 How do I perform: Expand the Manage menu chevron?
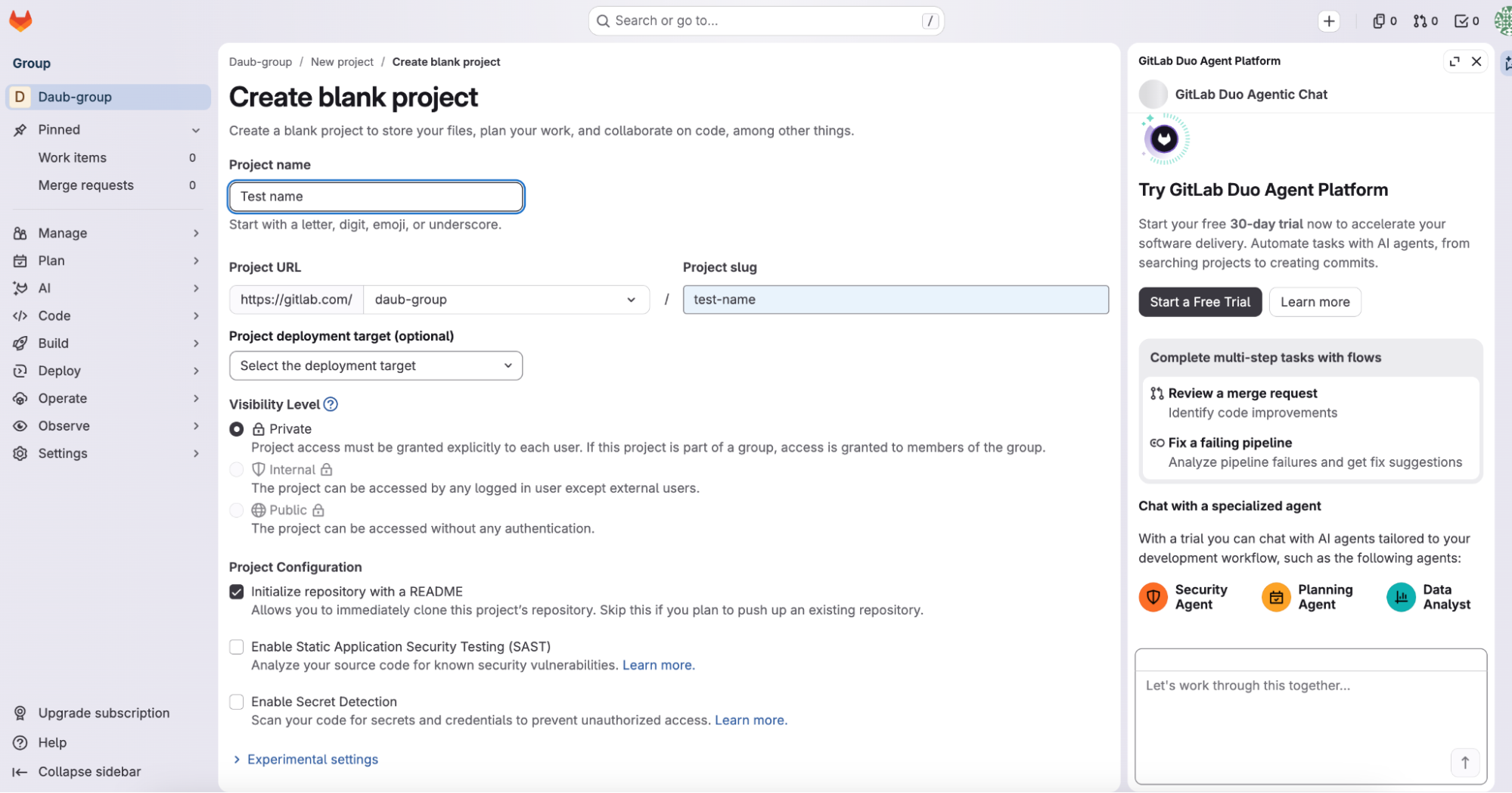pos(196,233)
